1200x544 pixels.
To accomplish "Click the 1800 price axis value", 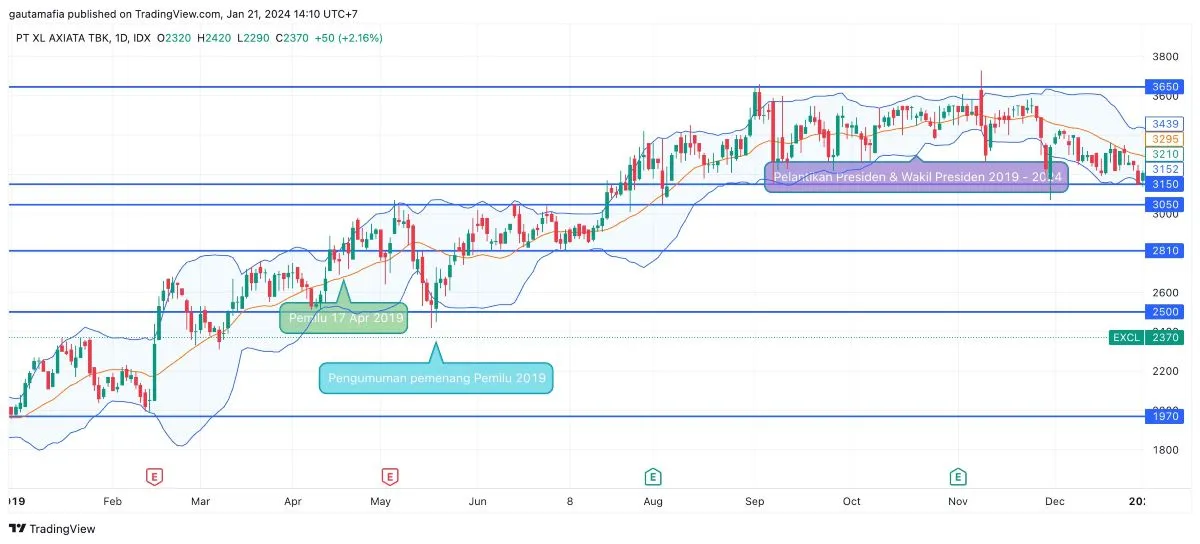I will [1165, 450].
